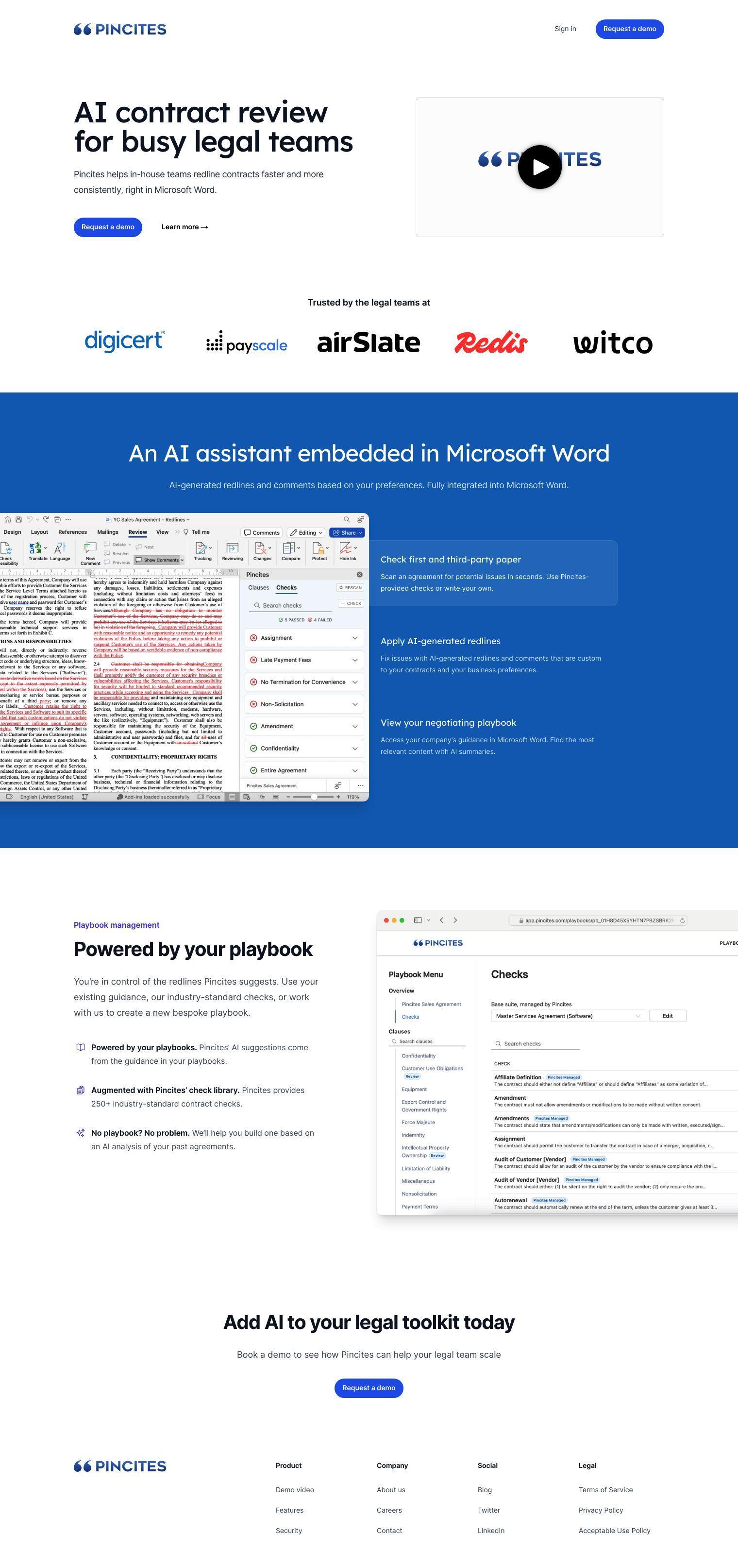The image size is (738, 1568).
Task: Adjust the Word zoom slider
Action: [x=314, y=796]
